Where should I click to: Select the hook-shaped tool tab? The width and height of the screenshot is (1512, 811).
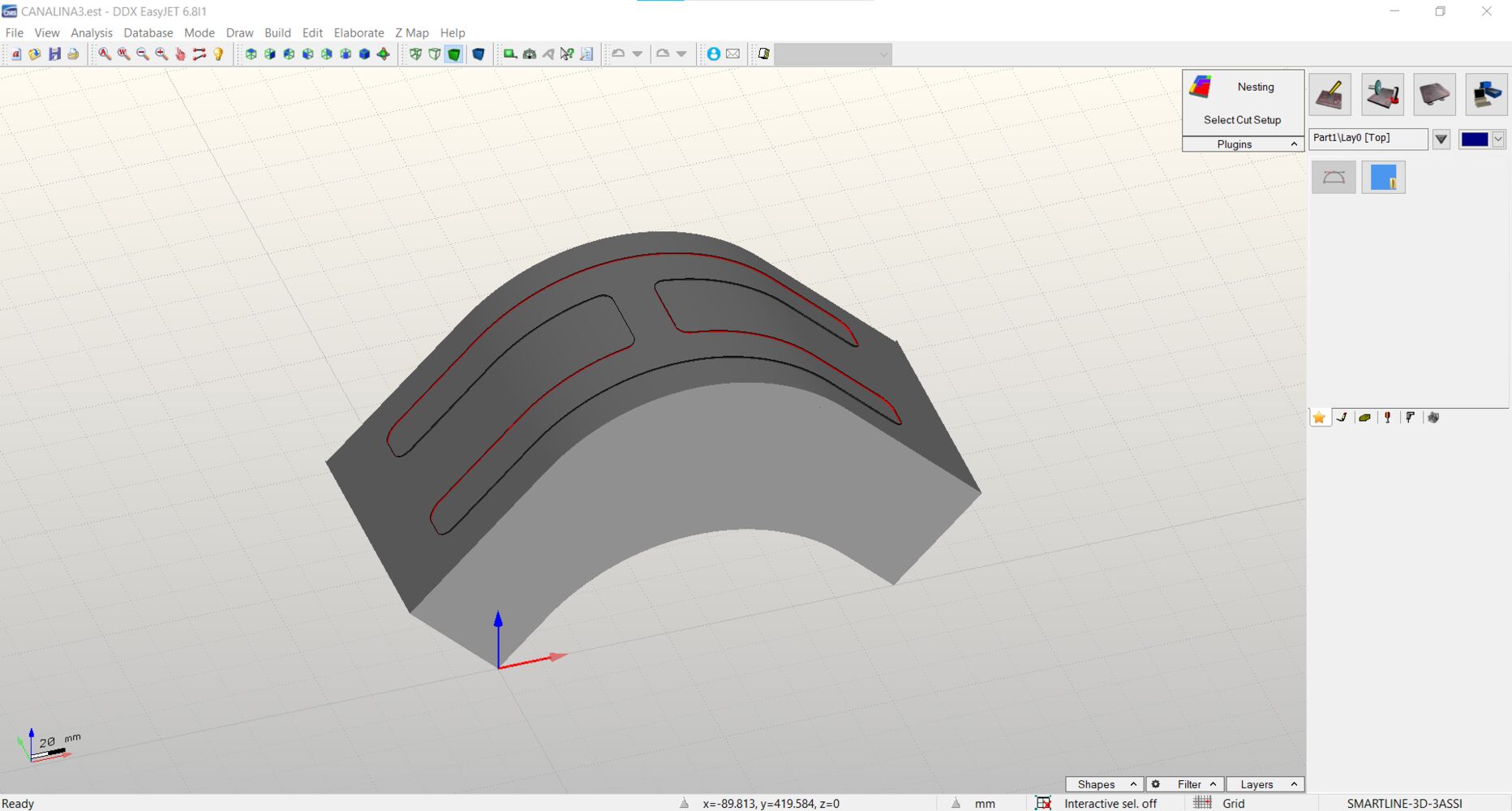(1342, 418)
